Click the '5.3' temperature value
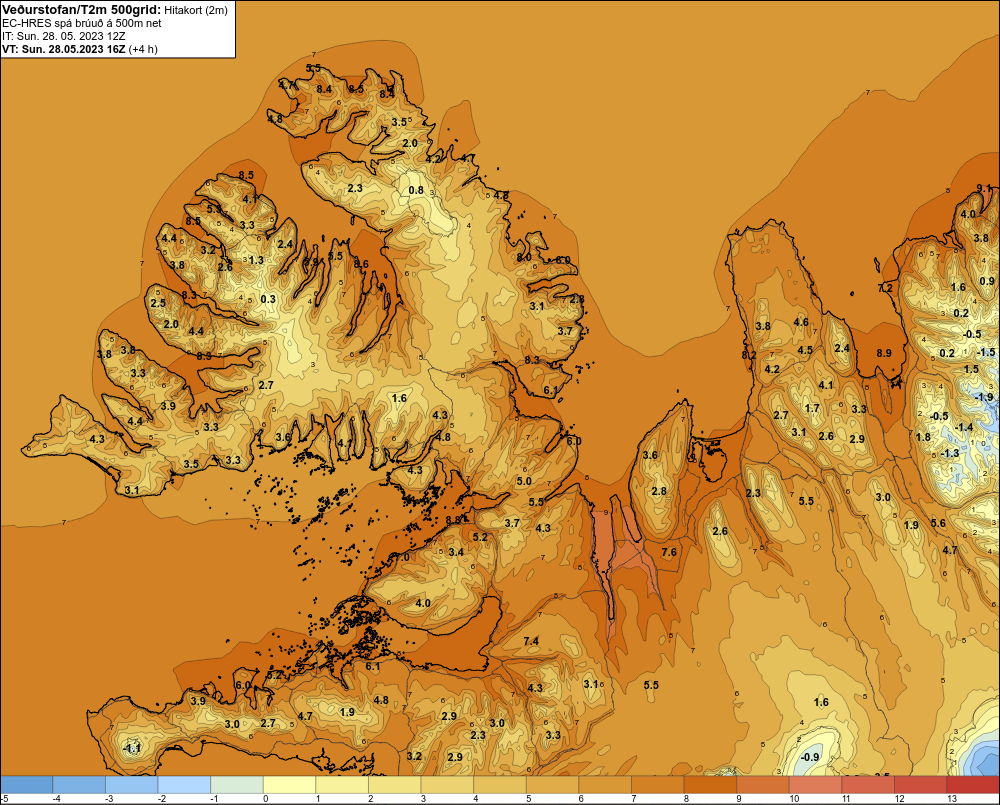Image resolution: width=1000 pixels, height=805 pixels. coord(214,209)
